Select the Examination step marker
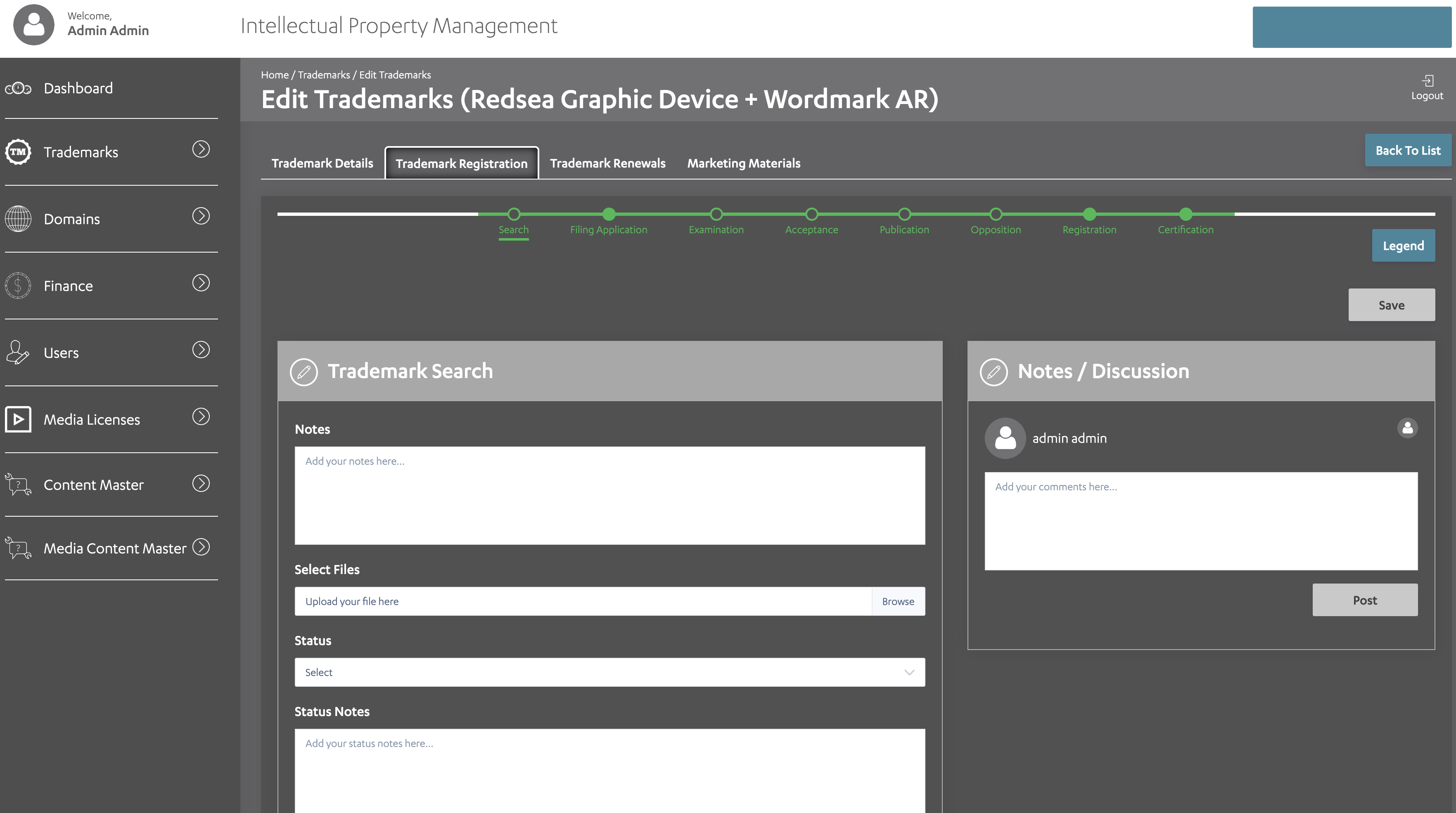The image size is (1456, 813). click(716, 214)
